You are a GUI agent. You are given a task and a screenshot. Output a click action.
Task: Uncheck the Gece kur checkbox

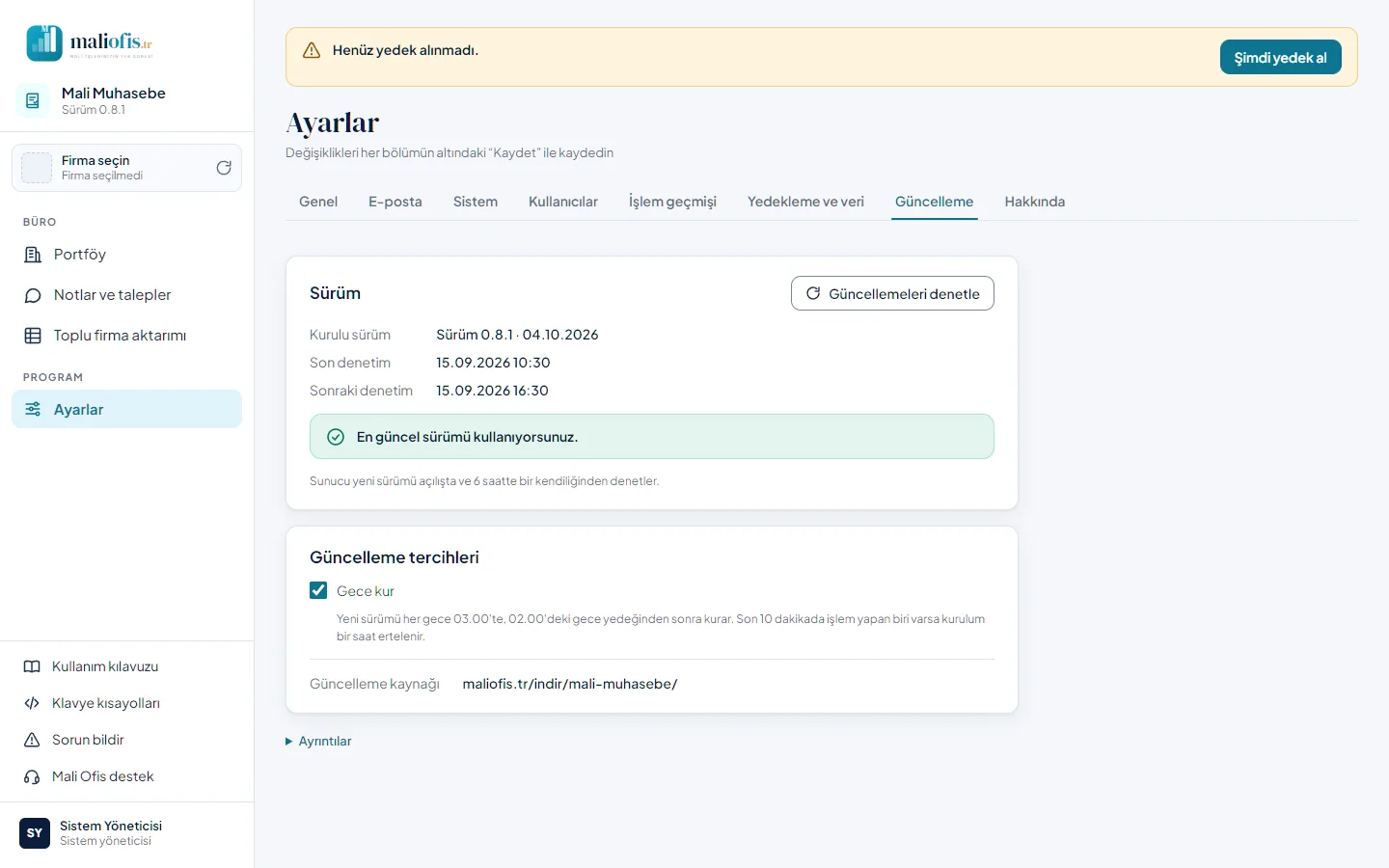coord(318,590)
